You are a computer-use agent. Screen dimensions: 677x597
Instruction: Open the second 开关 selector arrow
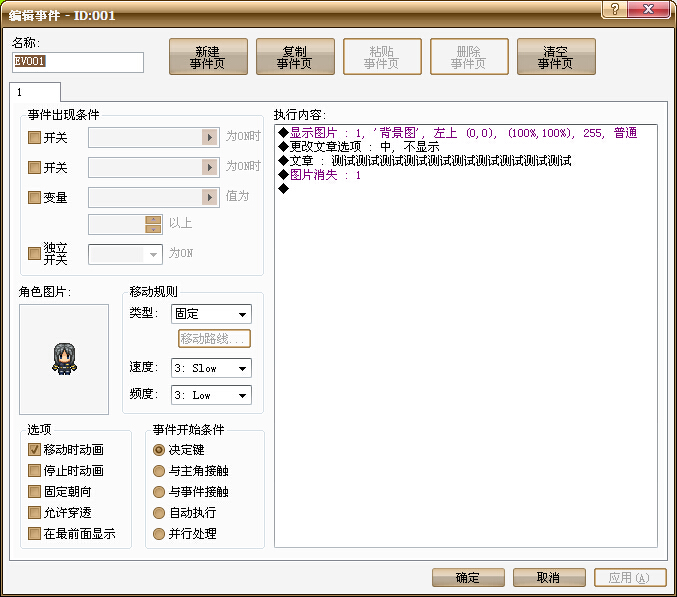(x=210, y=167)
